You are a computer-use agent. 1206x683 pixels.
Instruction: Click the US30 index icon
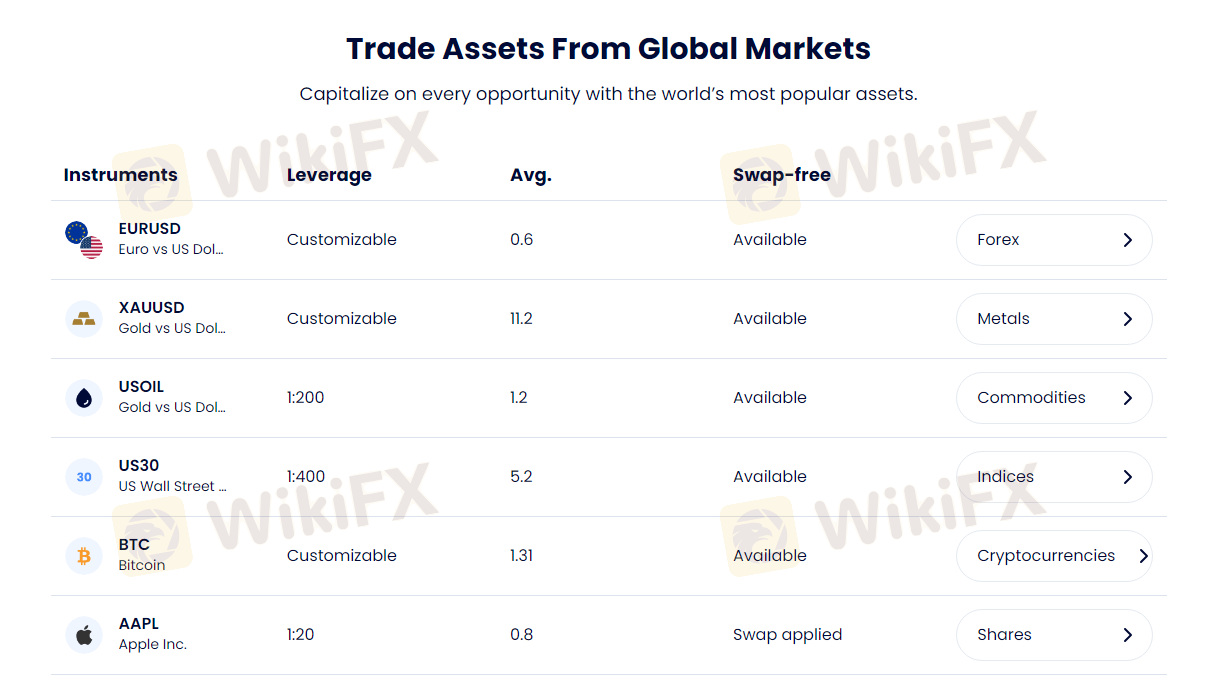(x=84, y=477)
